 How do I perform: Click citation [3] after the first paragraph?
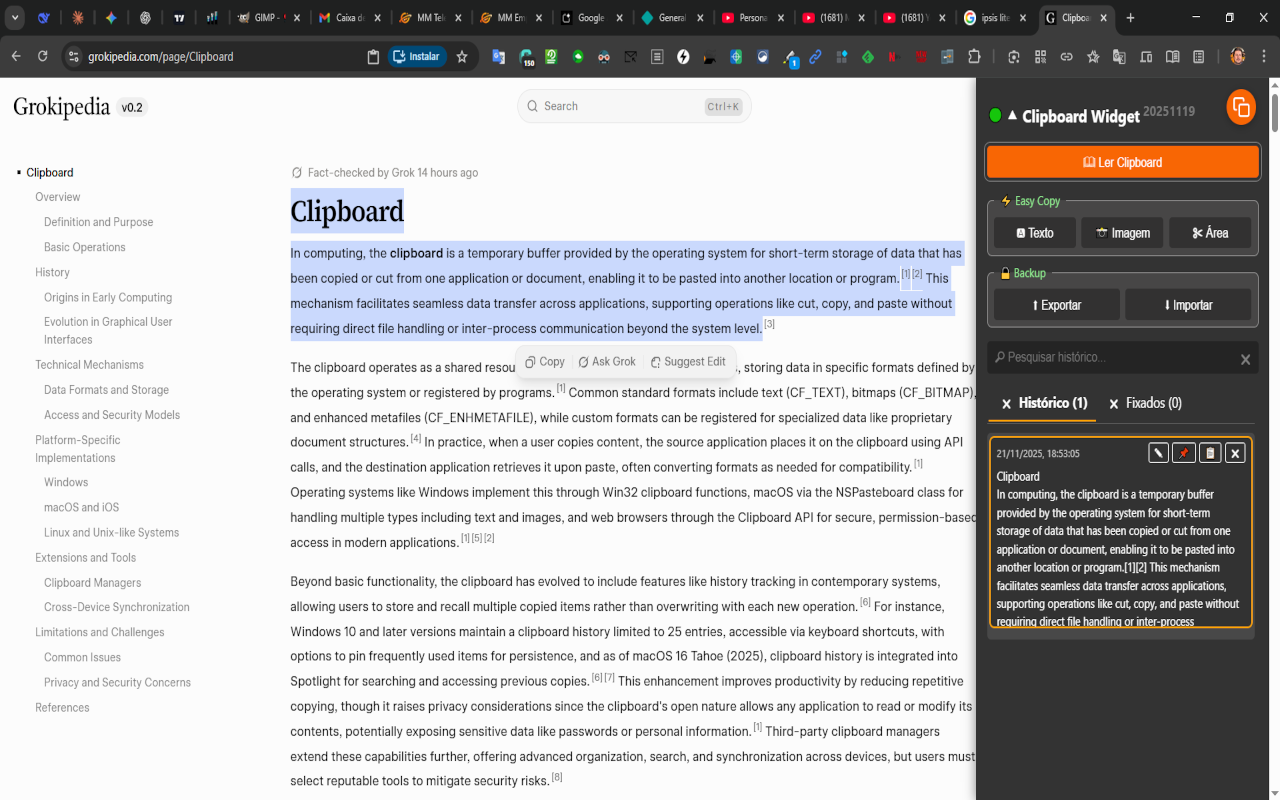pos(769,324)
